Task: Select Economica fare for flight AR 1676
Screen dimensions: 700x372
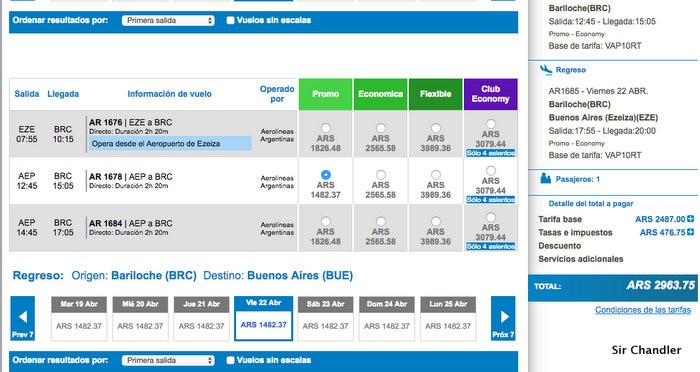Action: click(381, 128)
